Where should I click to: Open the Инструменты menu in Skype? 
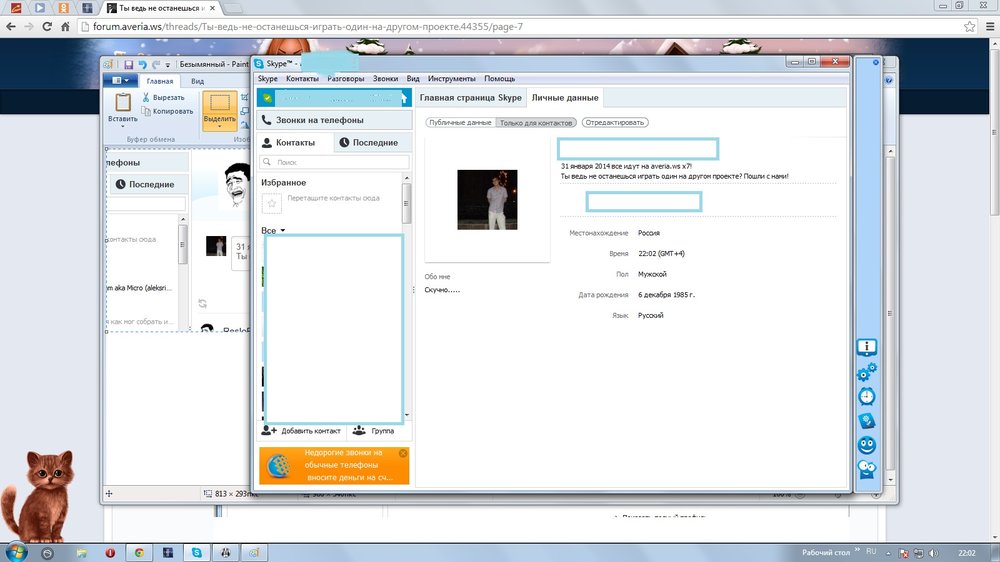452,78
